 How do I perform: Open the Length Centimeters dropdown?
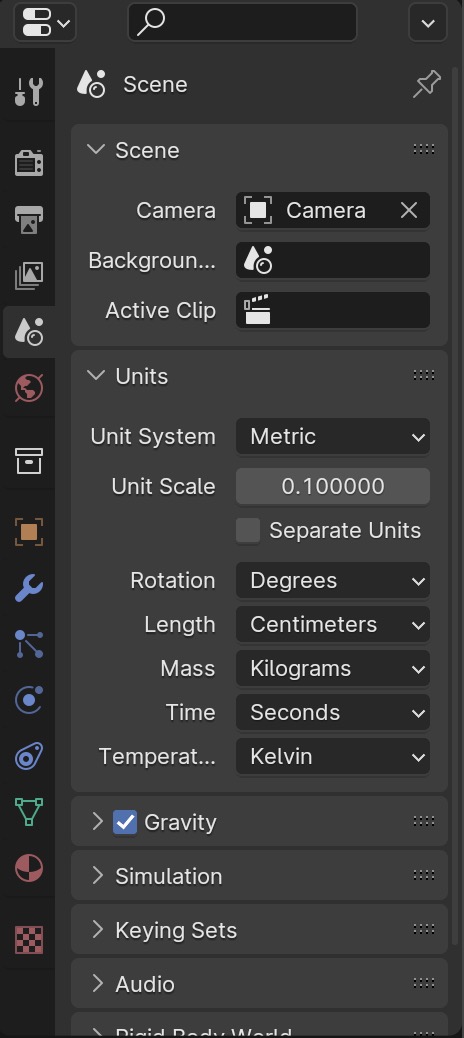click(333, 625)
